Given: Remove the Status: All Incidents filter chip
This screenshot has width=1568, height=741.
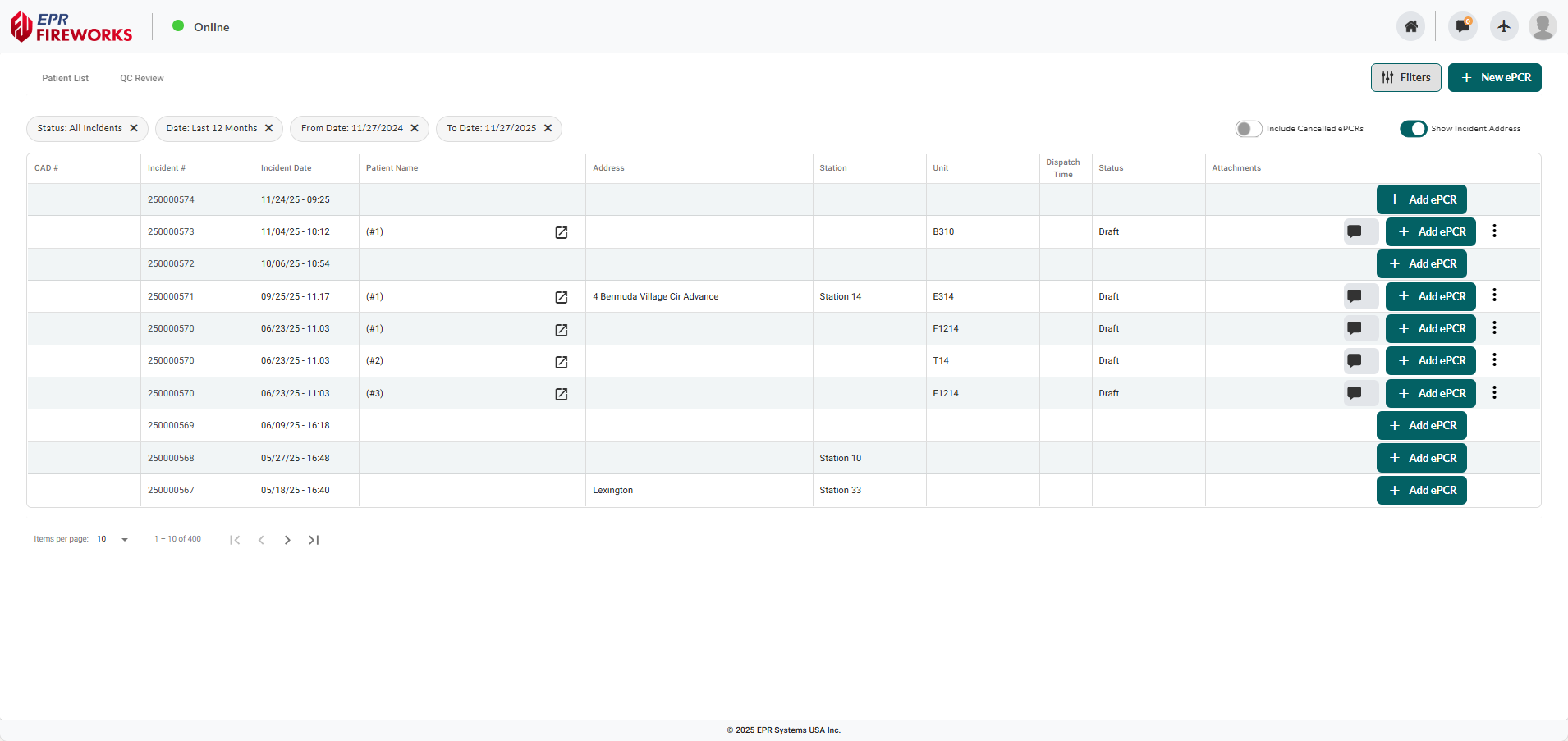Looking at the screenshot, I should [134, 128].
